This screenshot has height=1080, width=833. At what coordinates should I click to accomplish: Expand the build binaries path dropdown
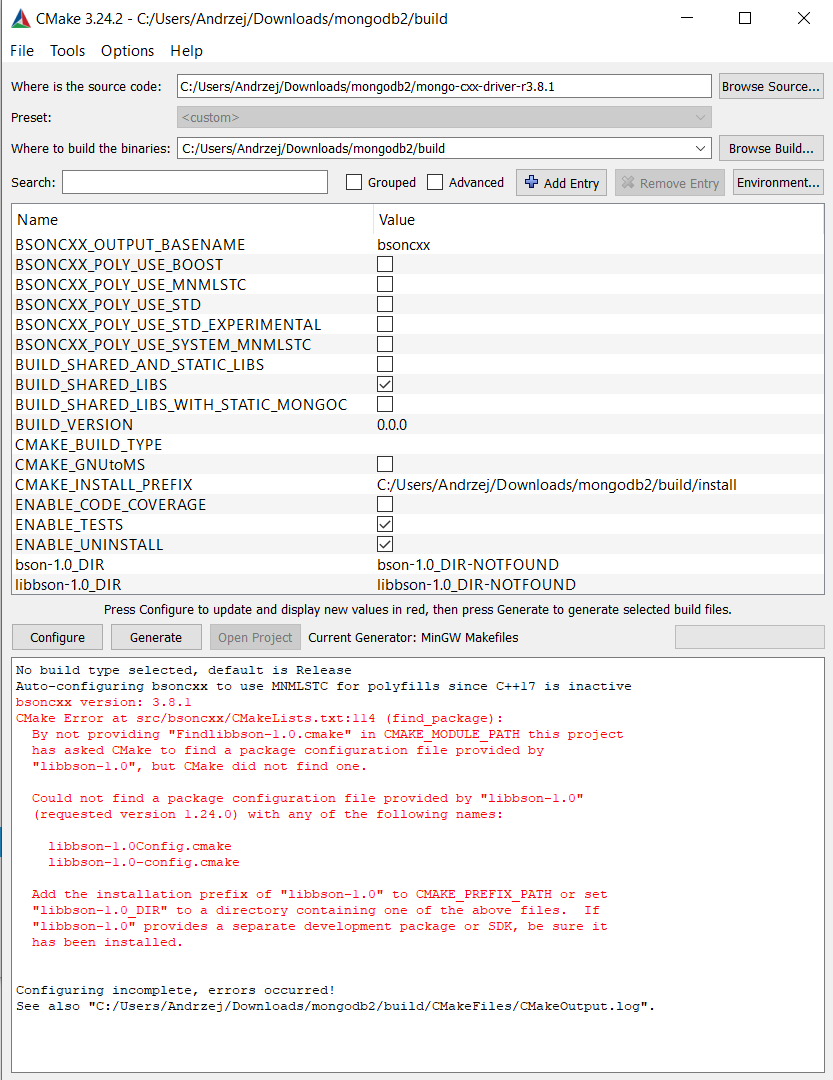point(701,148)
